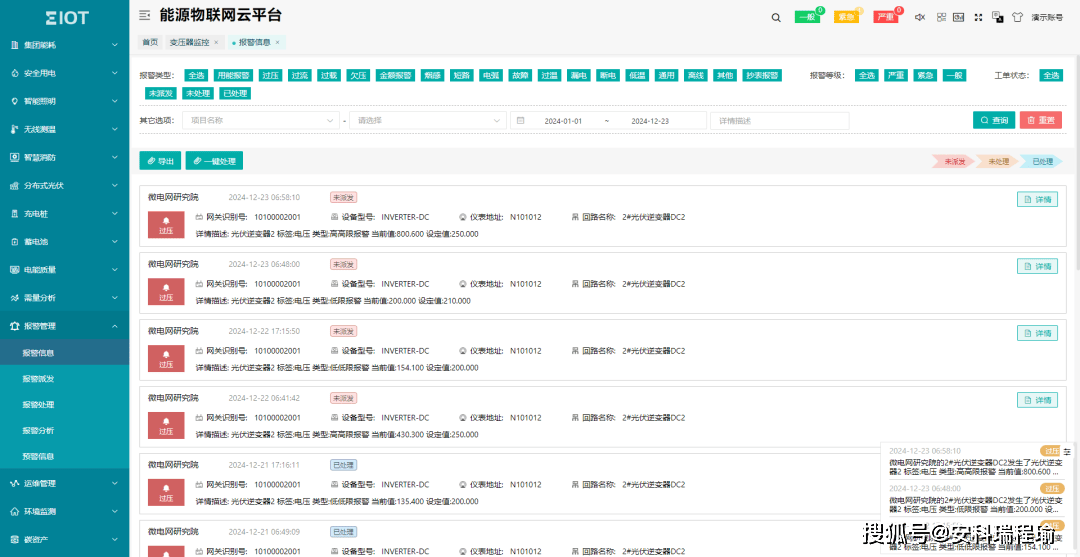
Task: Open the theme skin shirt icon
Action: point(1017,17)
